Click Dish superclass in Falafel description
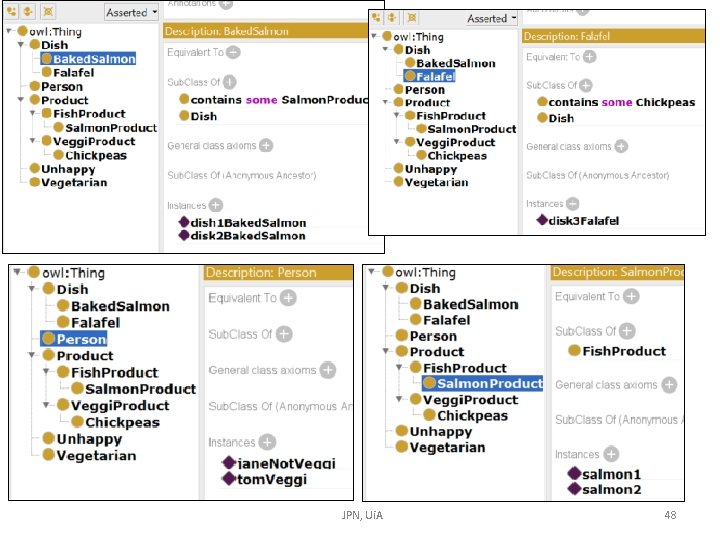This screenshot has height=540, width=720. tap(556, 118)
